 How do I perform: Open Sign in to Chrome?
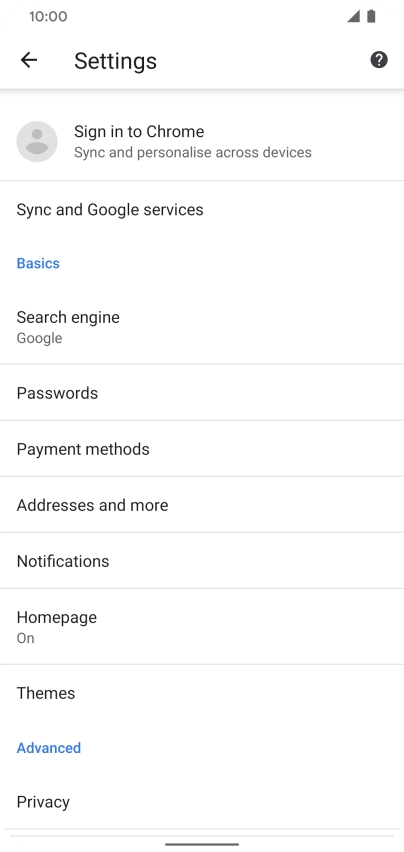pos(202,141)
